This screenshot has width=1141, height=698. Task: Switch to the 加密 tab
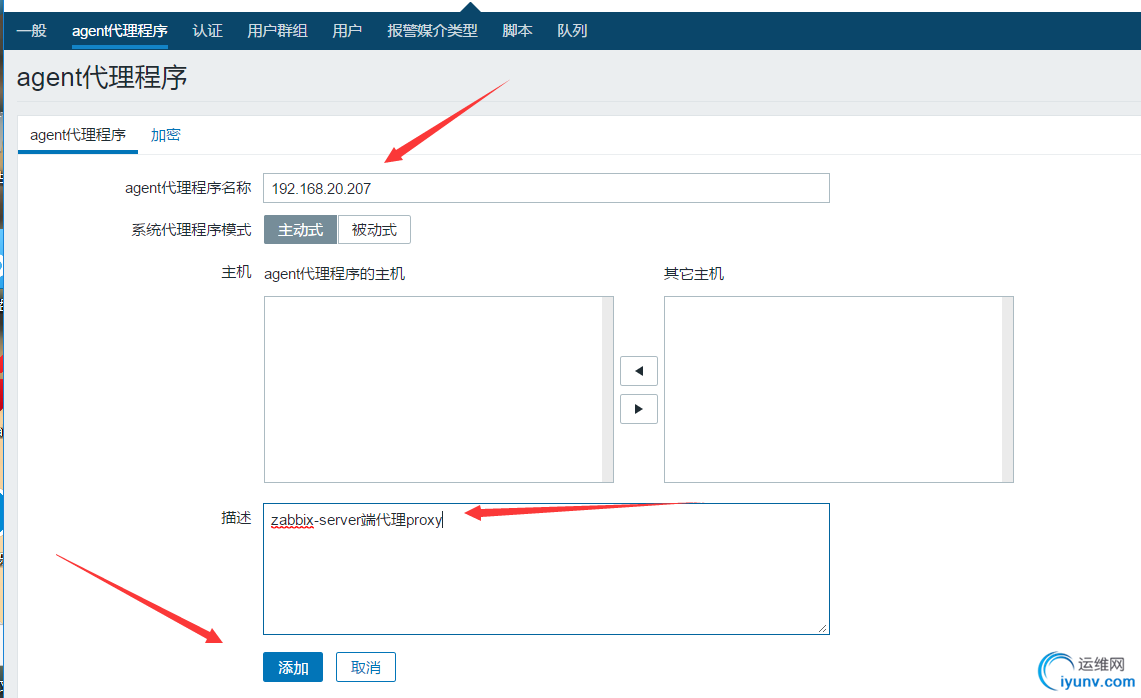[x=165, y=135]
